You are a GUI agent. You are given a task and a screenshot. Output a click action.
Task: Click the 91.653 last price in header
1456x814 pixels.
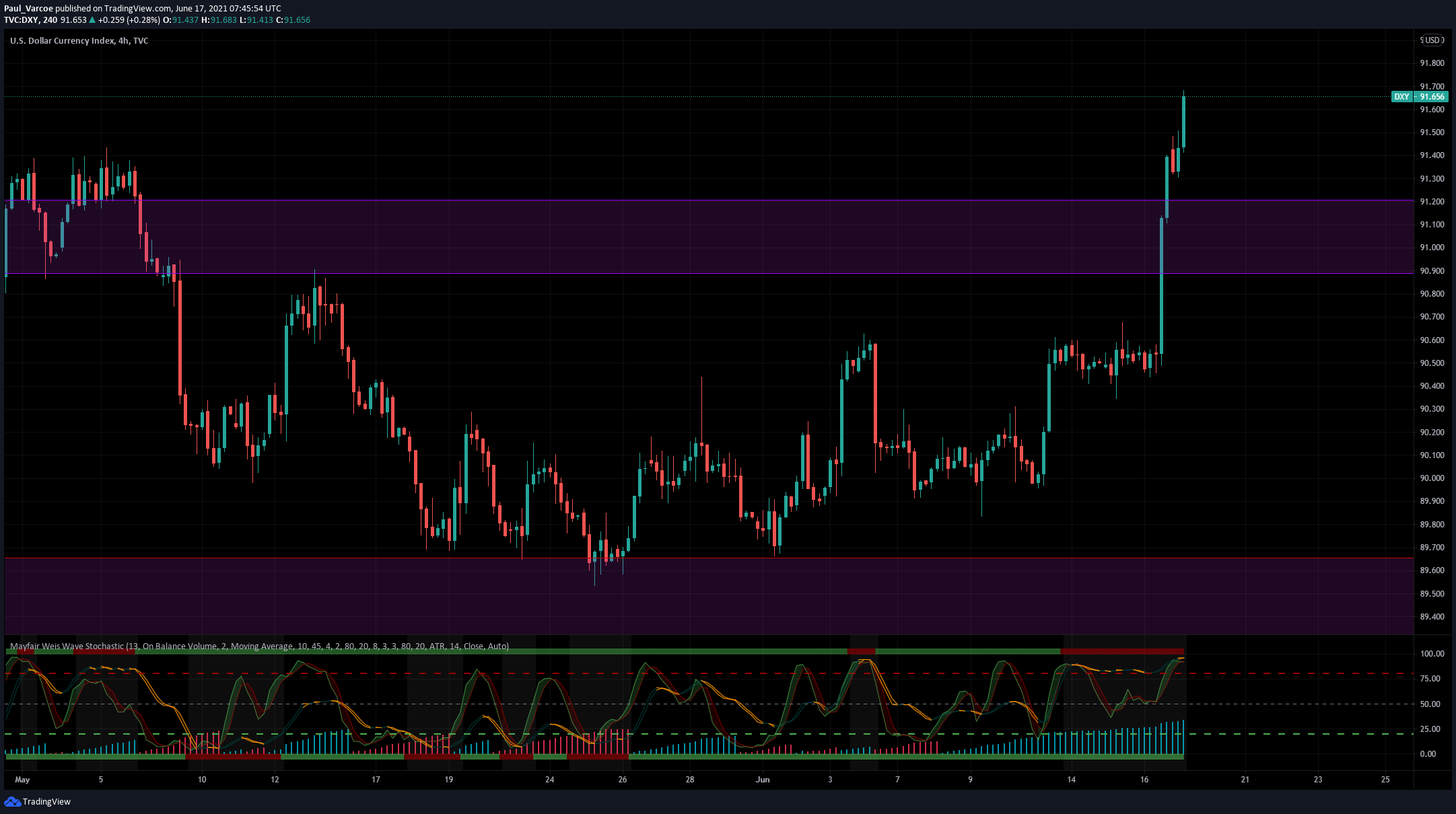click(x=73, y=20)
